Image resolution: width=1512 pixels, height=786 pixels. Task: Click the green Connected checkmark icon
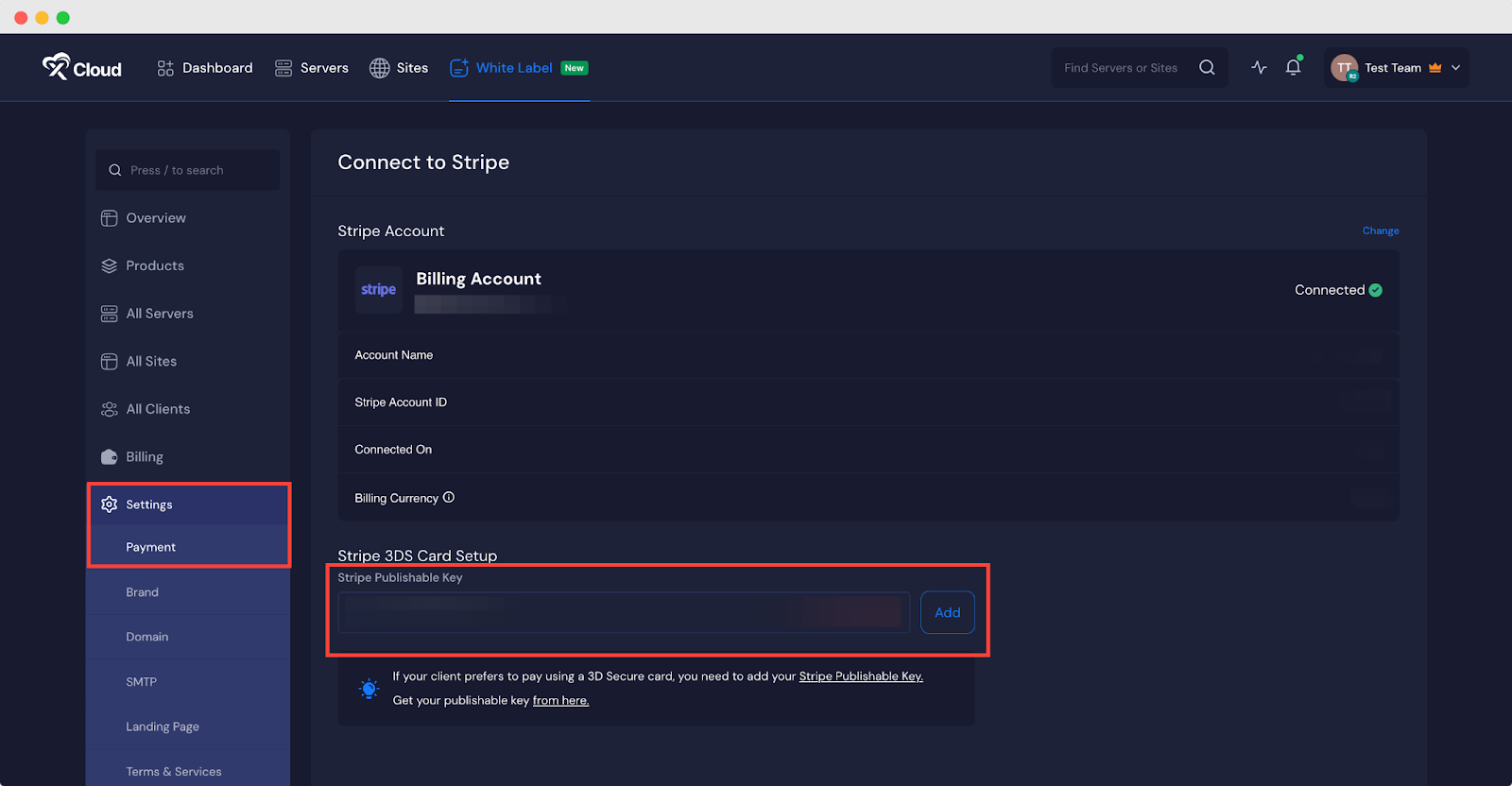pyautogui.click(x=1376, y=290)
